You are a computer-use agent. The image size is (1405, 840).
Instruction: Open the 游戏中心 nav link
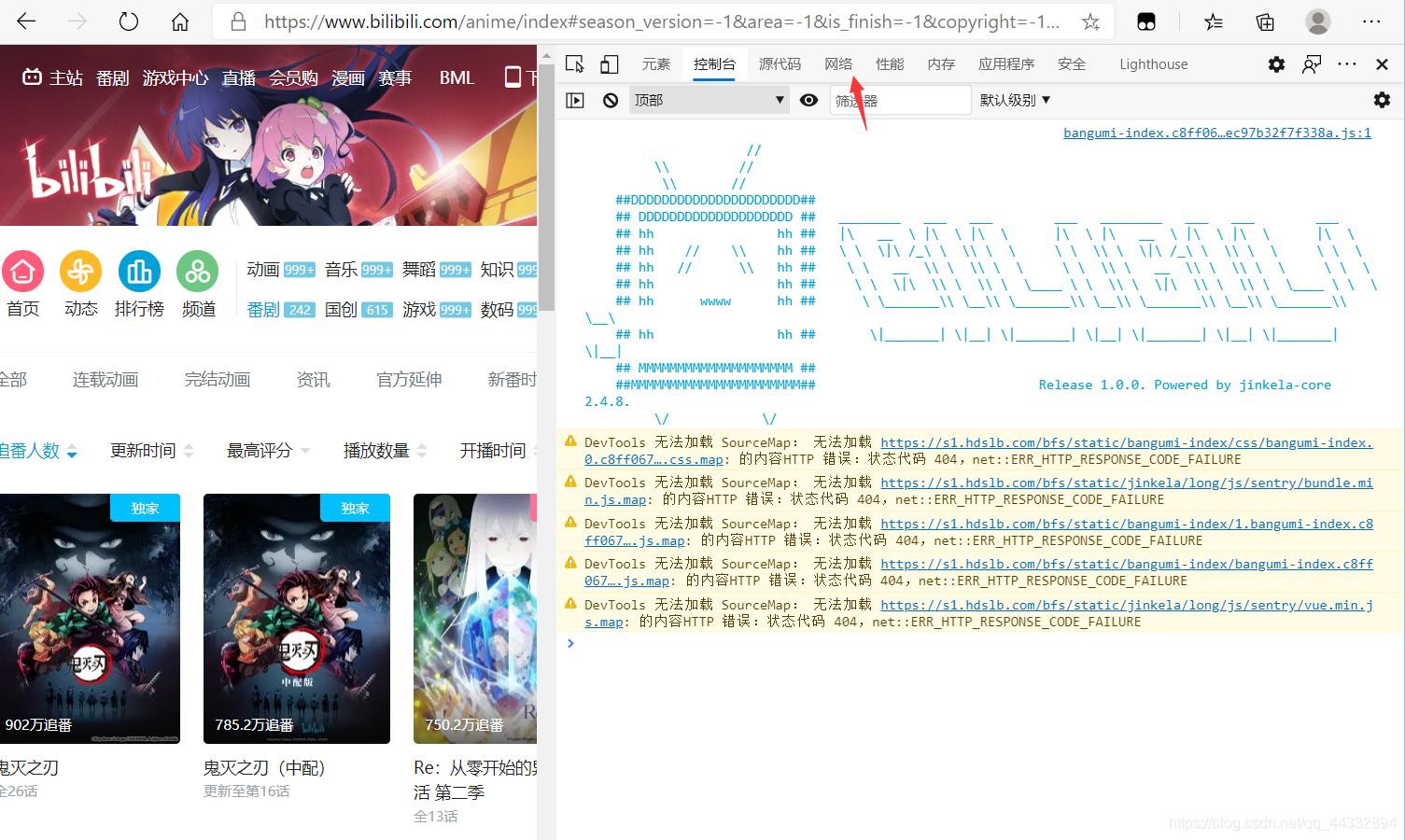coord(176,78)
